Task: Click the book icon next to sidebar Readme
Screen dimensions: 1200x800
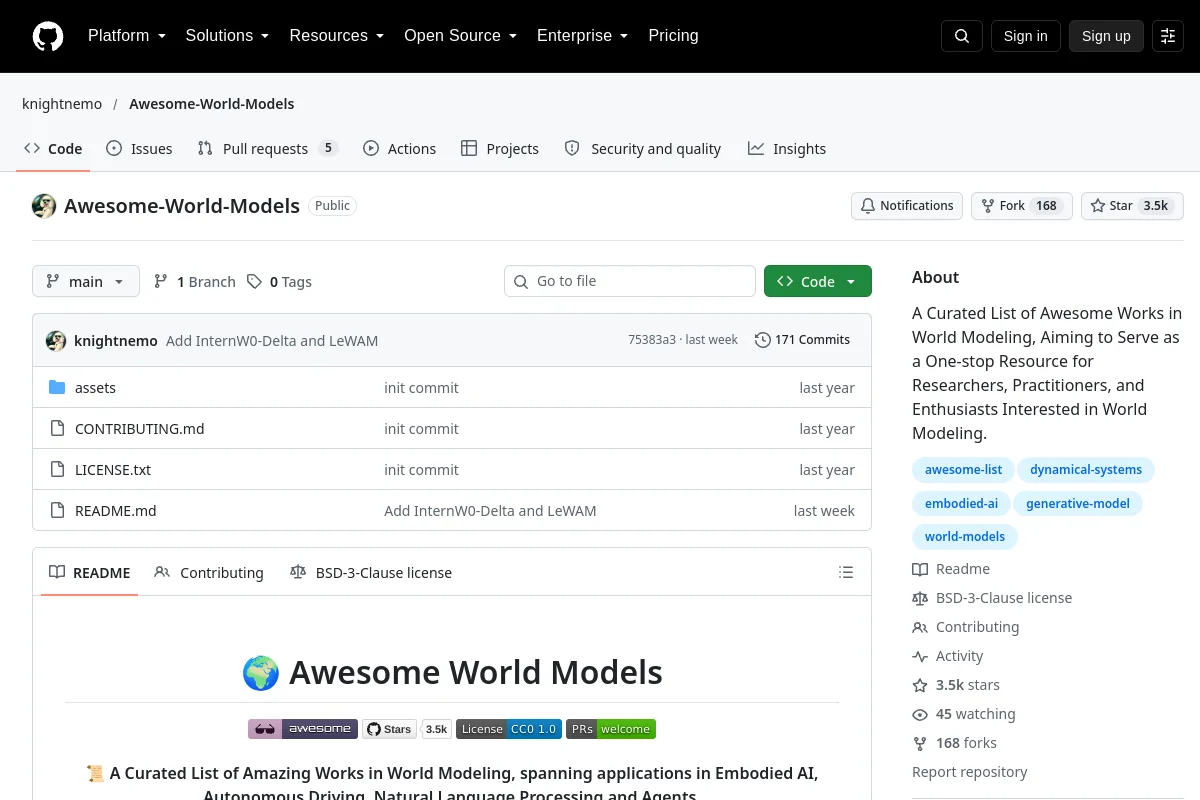Action: 920,569
